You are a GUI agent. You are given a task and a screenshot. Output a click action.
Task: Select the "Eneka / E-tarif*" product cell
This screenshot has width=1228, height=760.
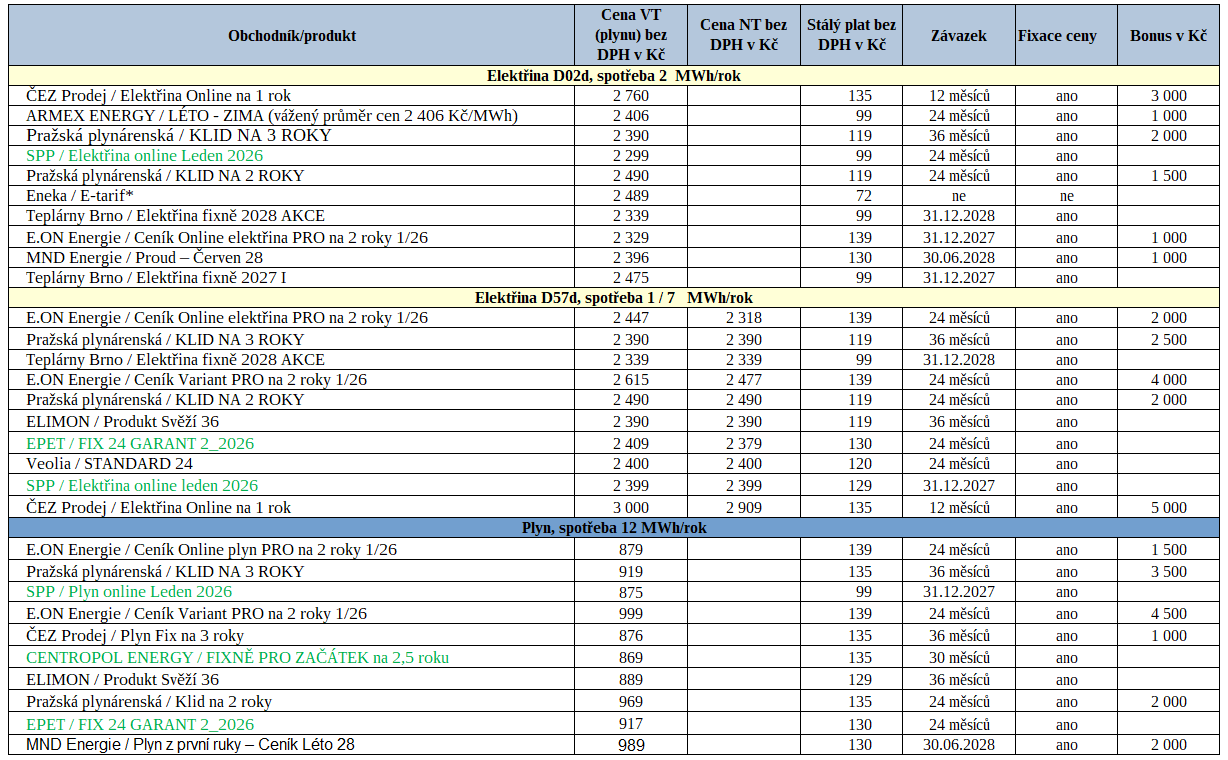coord(80,196)
